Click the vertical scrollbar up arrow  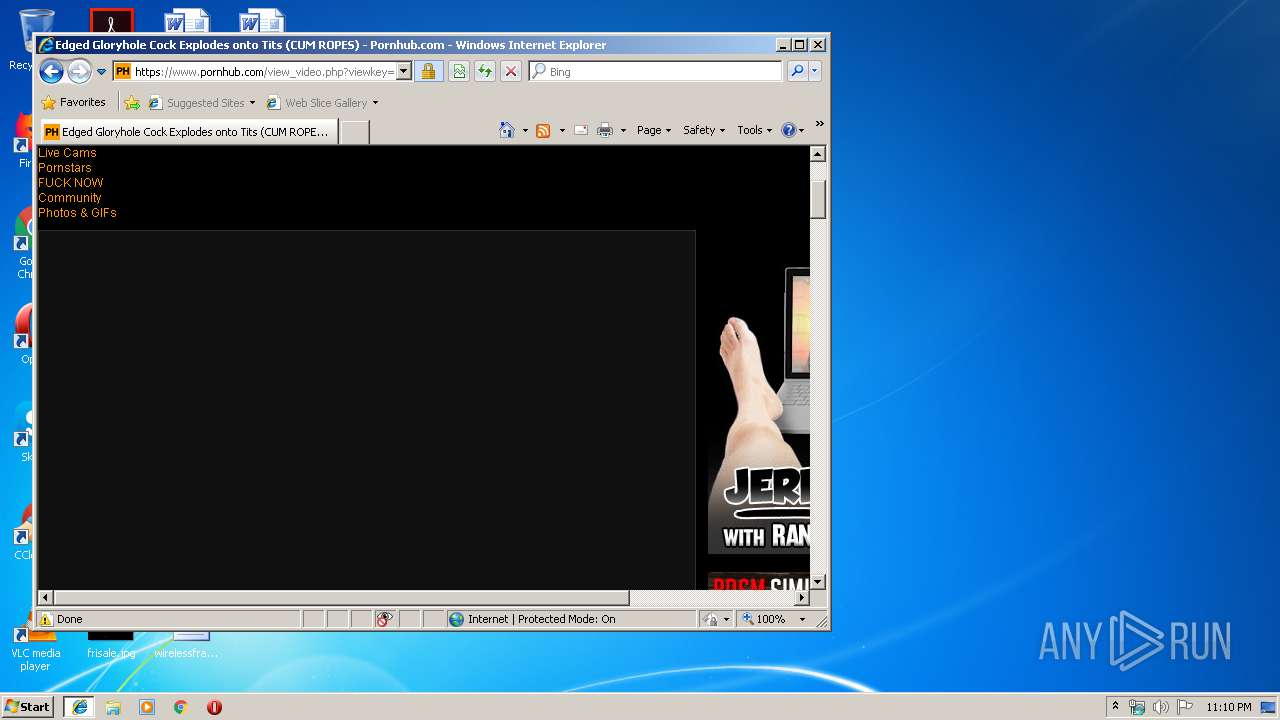tap(817, 154)
